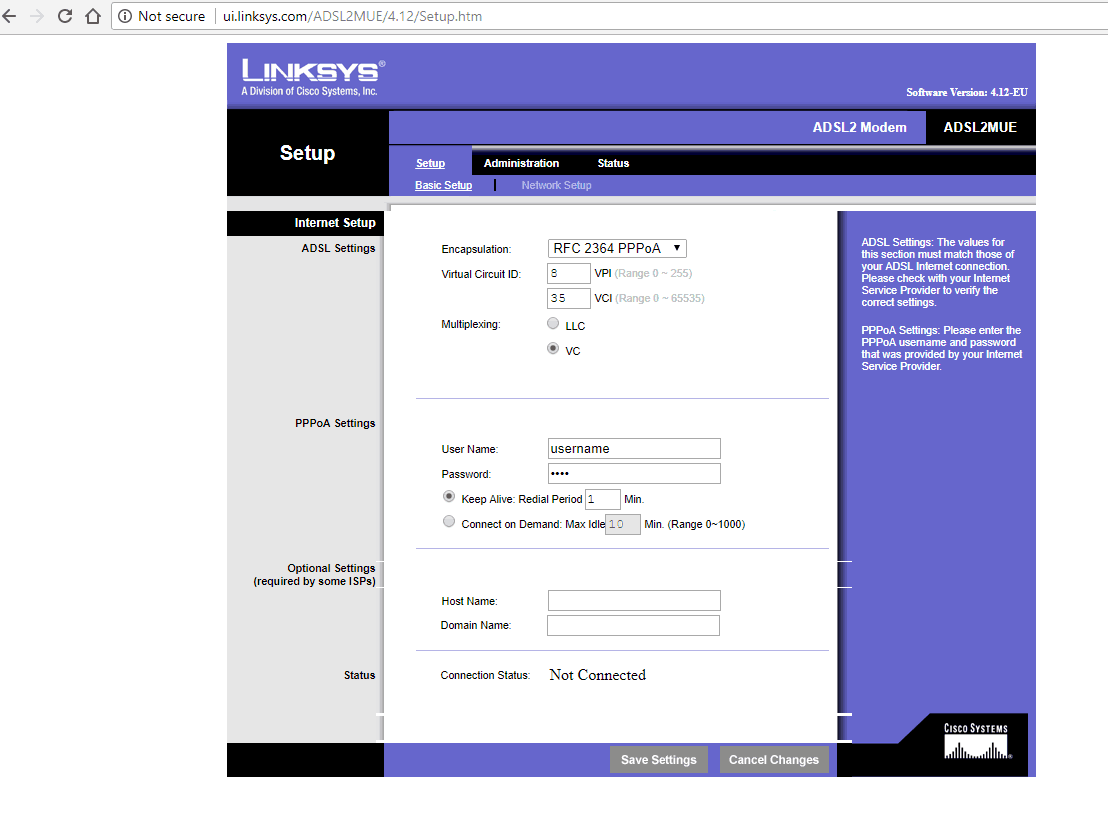The image size is (1108, 814).
Task: Reload the page with the refresh icon
Action: point(65,16)
